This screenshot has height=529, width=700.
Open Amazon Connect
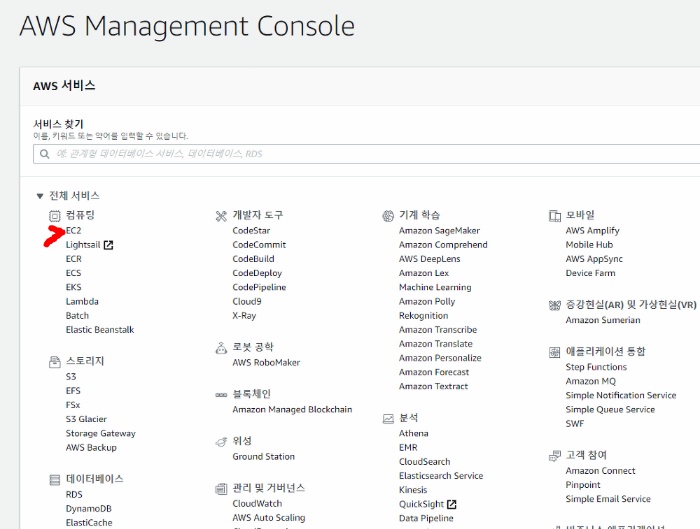pyautogui.click(x=600, y=471)
